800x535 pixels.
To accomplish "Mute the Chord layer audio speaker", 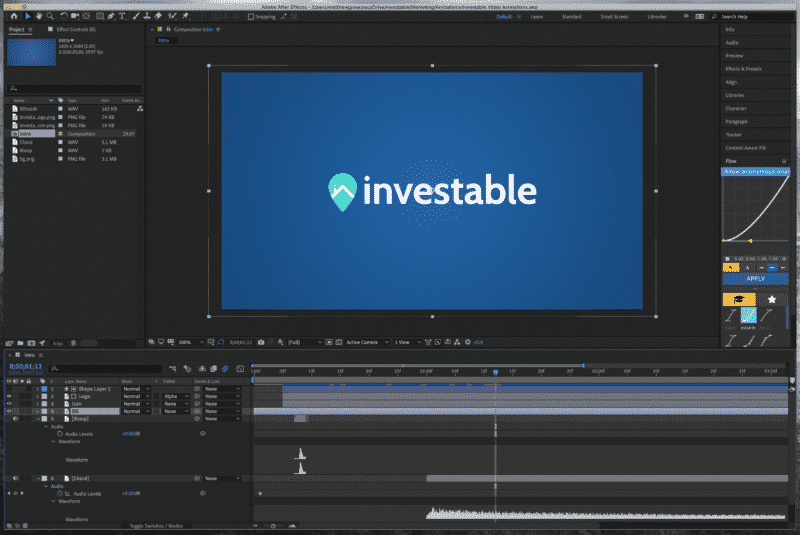I will pos(15,478).
